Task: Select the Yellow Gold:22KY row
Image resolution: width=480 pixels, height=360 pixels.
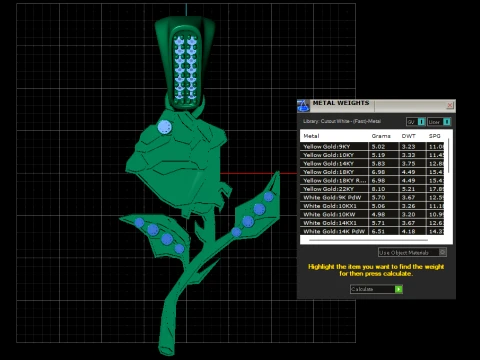Action: pyautogui.click(x=372, y=189)
